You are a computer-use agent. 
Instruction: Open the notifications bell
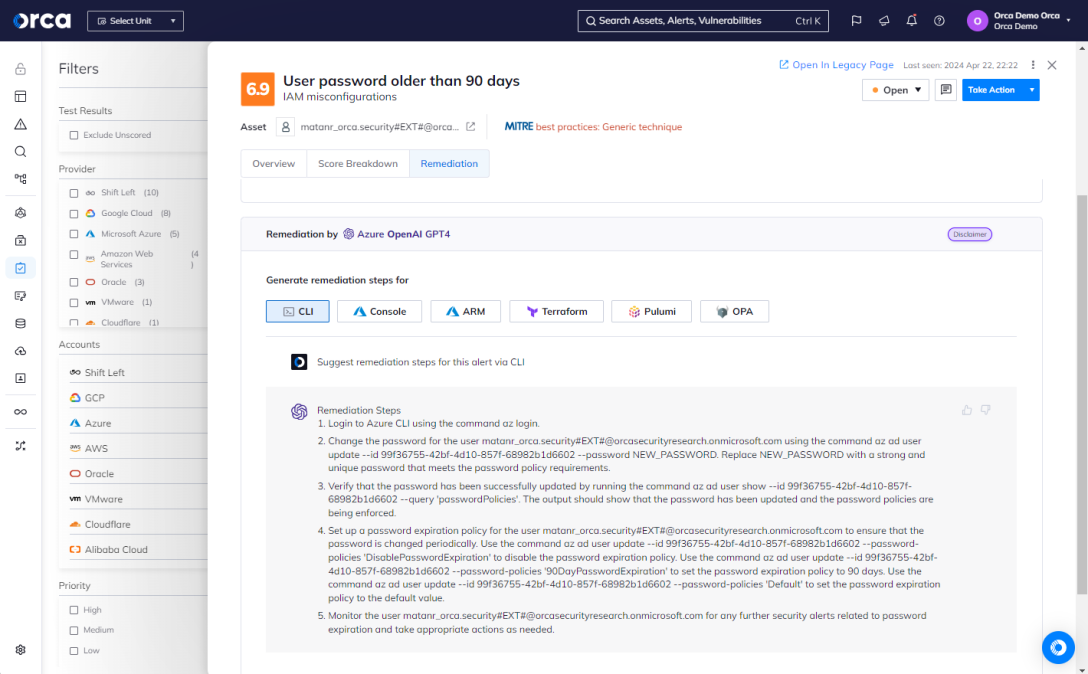click(x=912, y=21)
